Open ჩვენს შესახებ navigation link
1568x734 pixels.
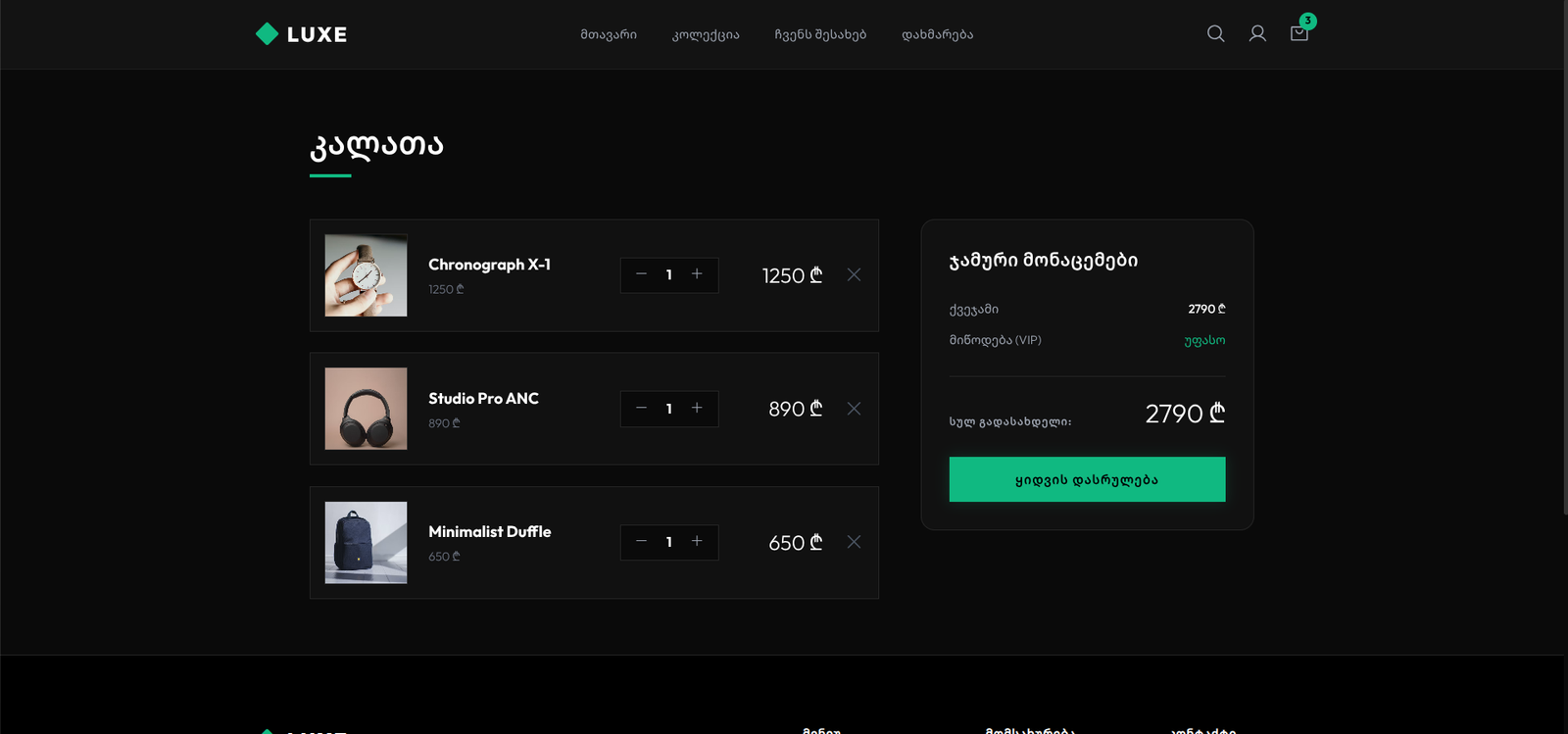(820, 34)
